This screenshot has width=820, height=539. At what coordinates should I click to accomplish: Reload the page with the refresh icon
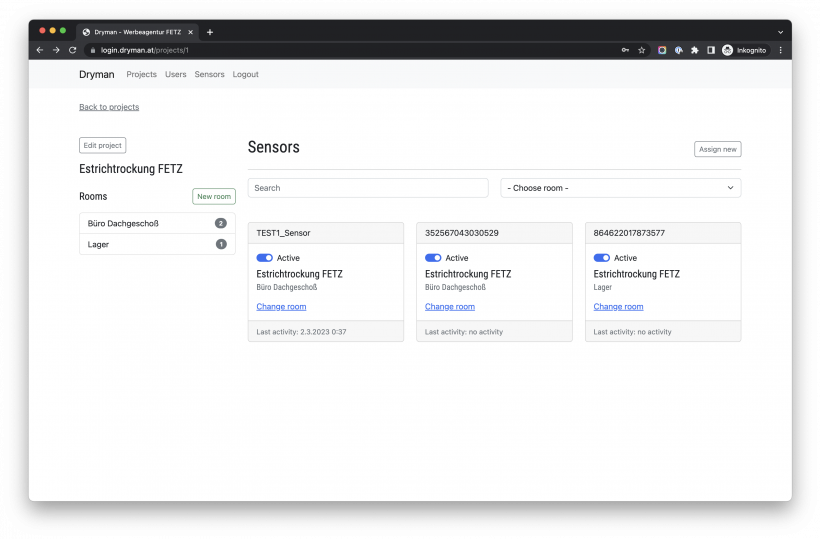tap(72, 49)
